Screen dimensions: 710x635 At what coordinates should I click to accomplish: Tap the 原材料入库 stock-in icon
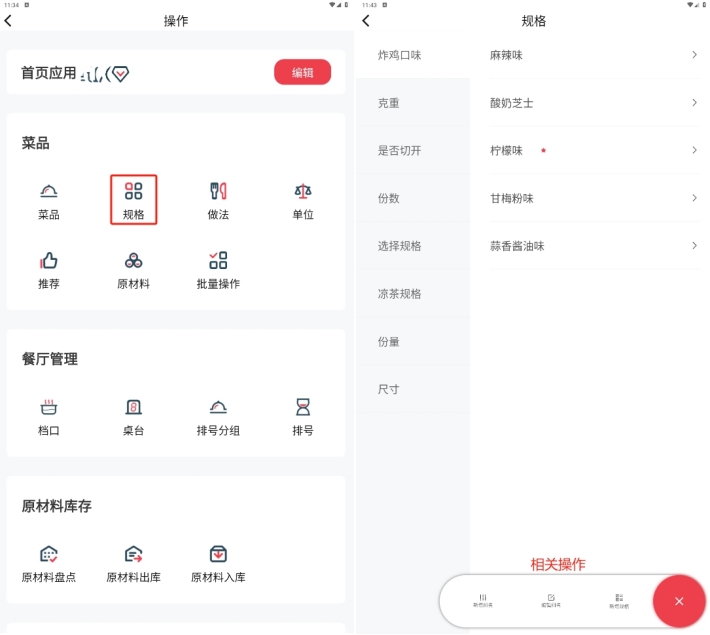pyautogui.click(x=218, y=554)
